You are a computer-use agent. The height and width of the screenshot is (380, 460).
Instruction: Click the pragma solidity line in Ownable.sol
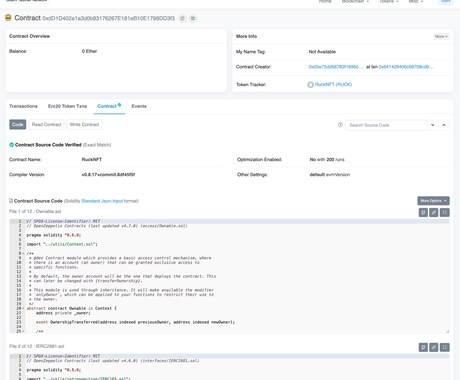(x=54, y=235)
